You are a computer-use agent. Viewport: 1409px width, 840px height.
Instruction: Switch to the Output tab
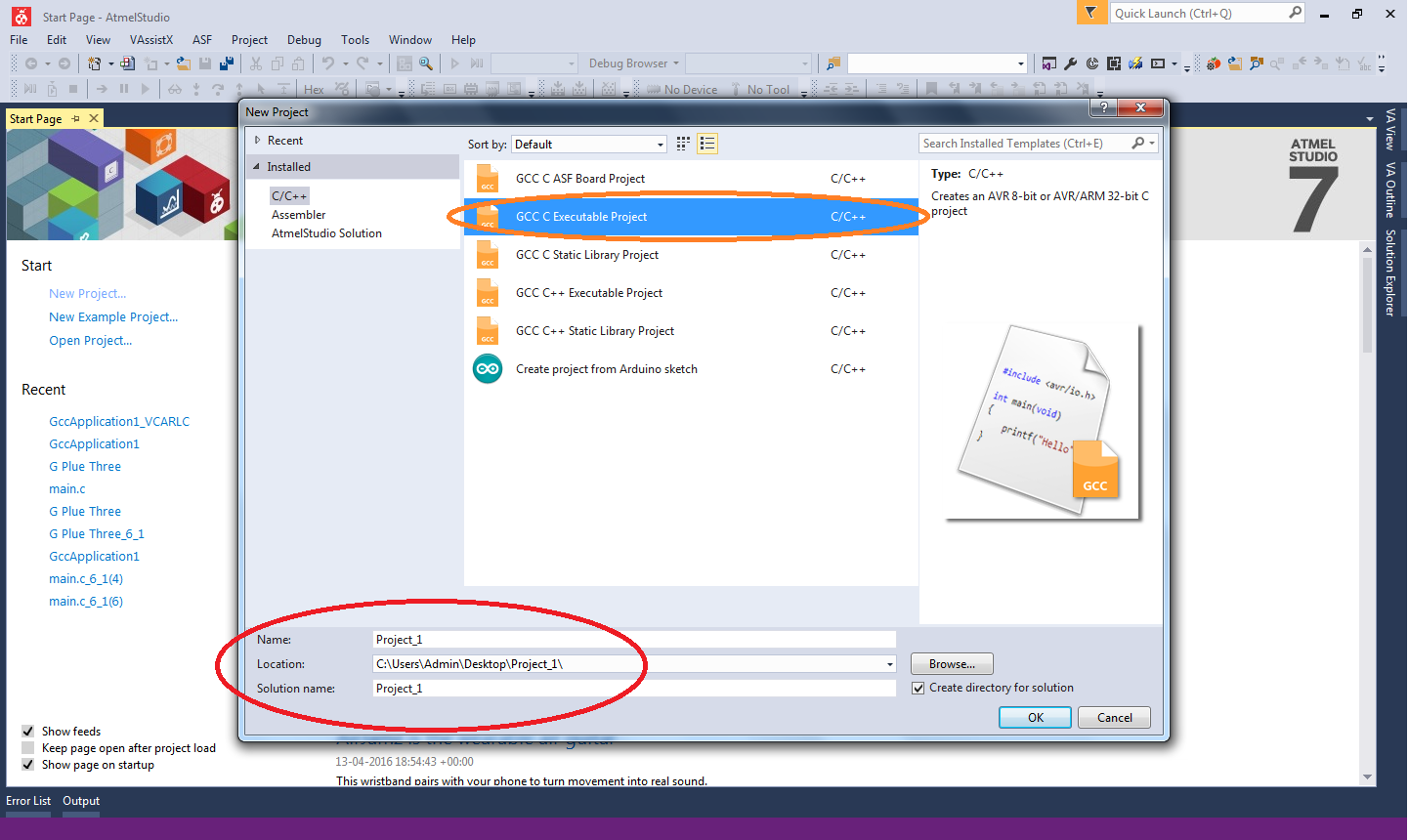coord(81,801)
